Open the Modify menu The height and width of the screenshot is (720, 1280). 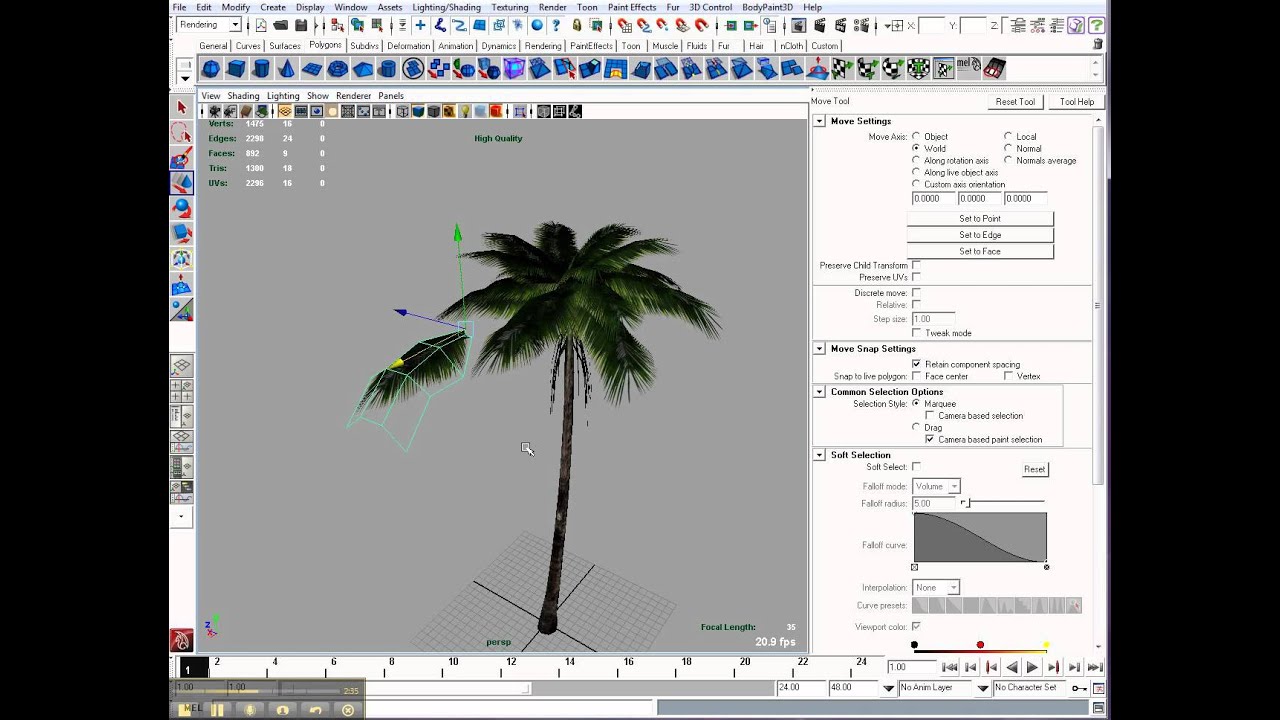point(236,7)
